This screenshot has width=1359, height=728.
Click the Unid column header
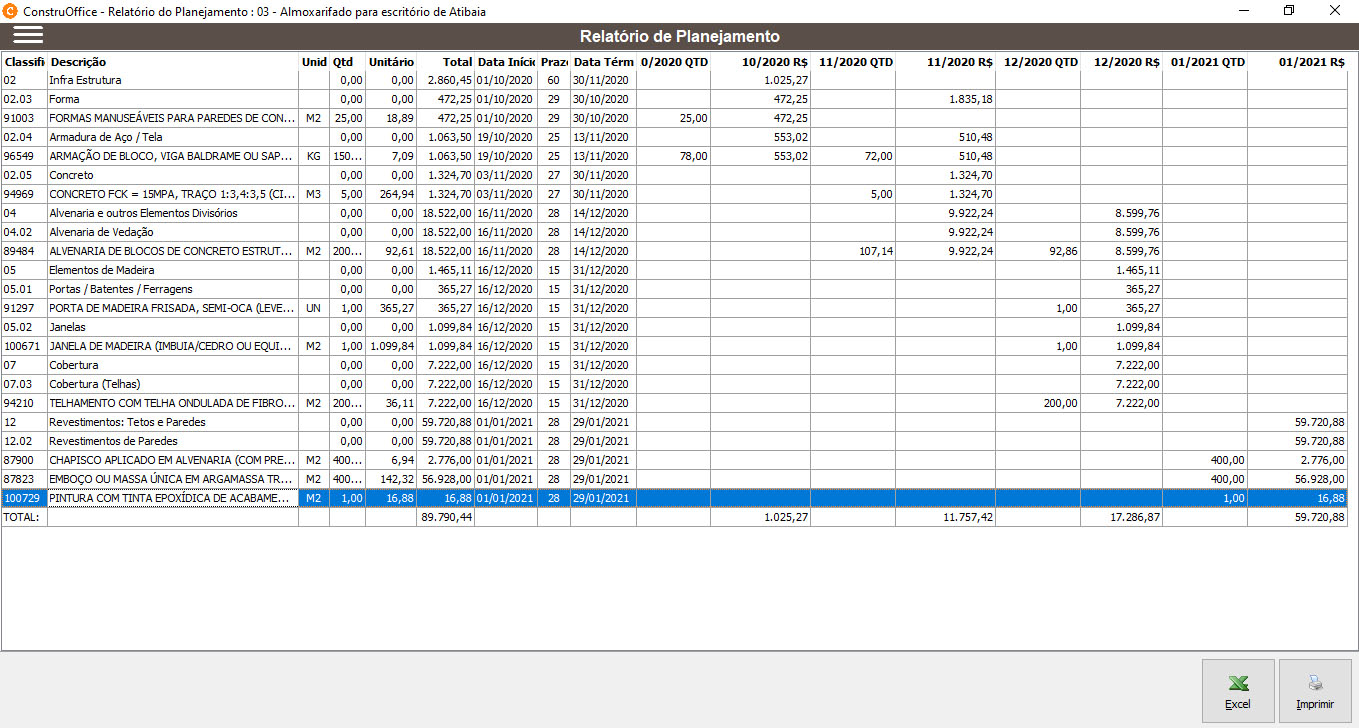[x=314, y=62]
